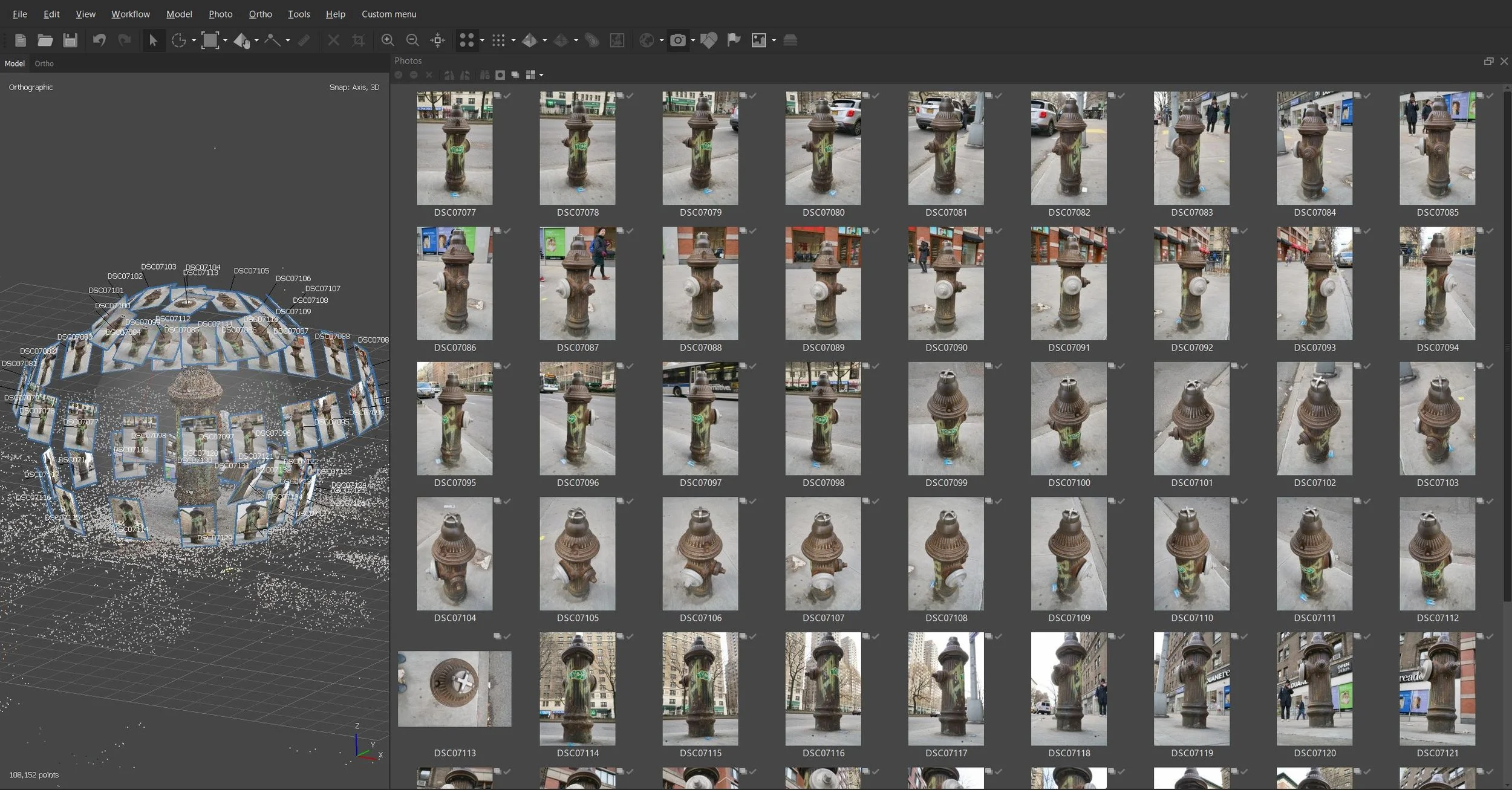Click the Show Masks icon in Photos pane
Screen dimensions: 1512x790
pos(500,75)
